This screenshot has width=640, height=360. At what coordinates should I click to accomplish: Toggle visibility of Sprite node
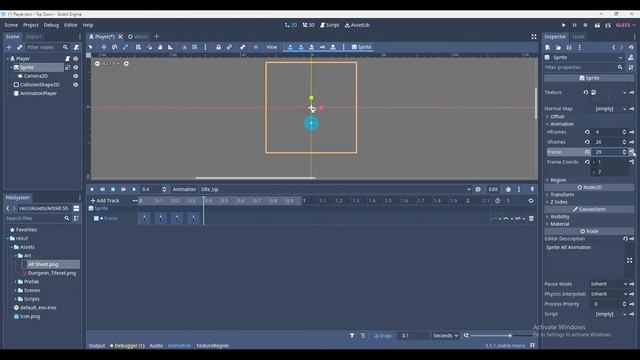click(76, 67)
